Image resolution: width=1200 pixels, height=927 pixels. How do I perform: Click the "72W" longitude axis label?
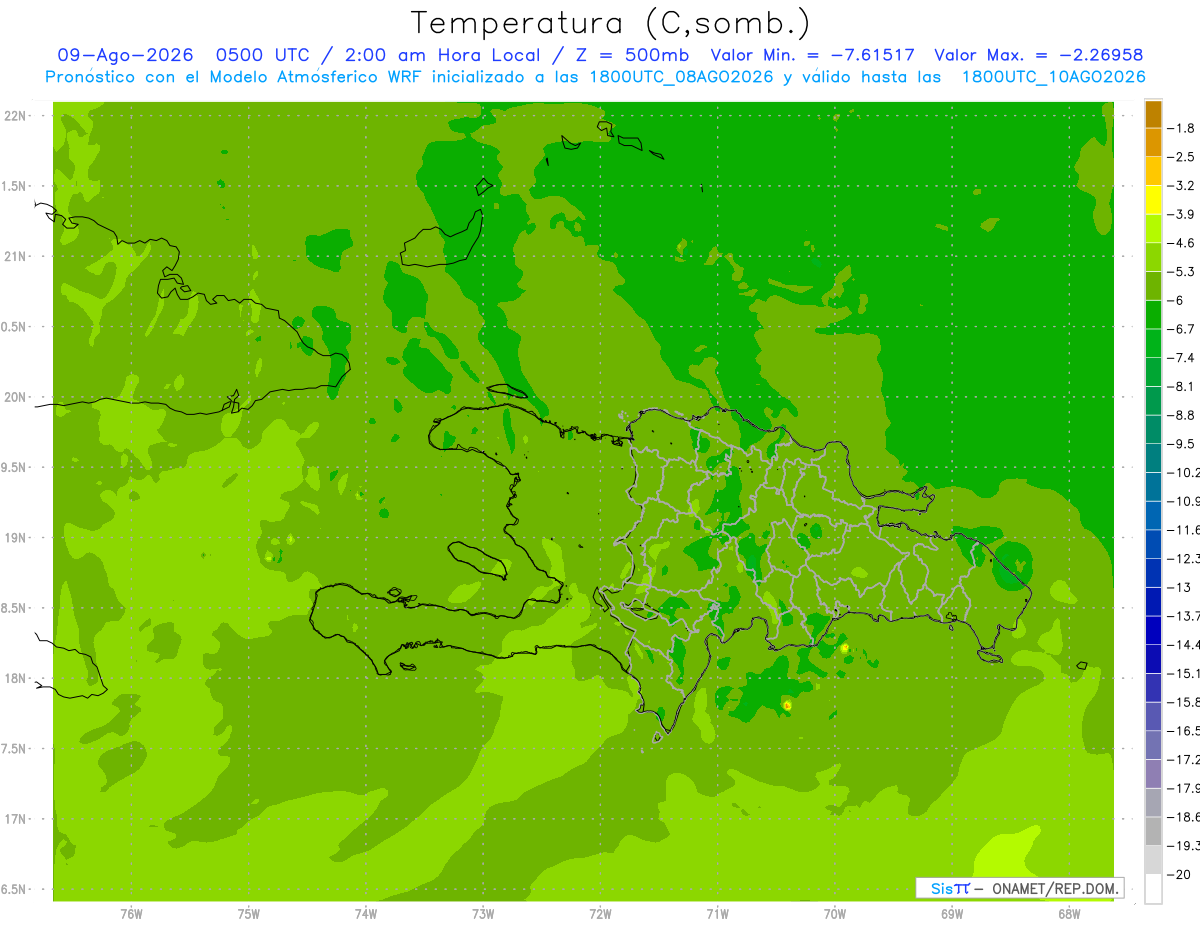(600, 914)
